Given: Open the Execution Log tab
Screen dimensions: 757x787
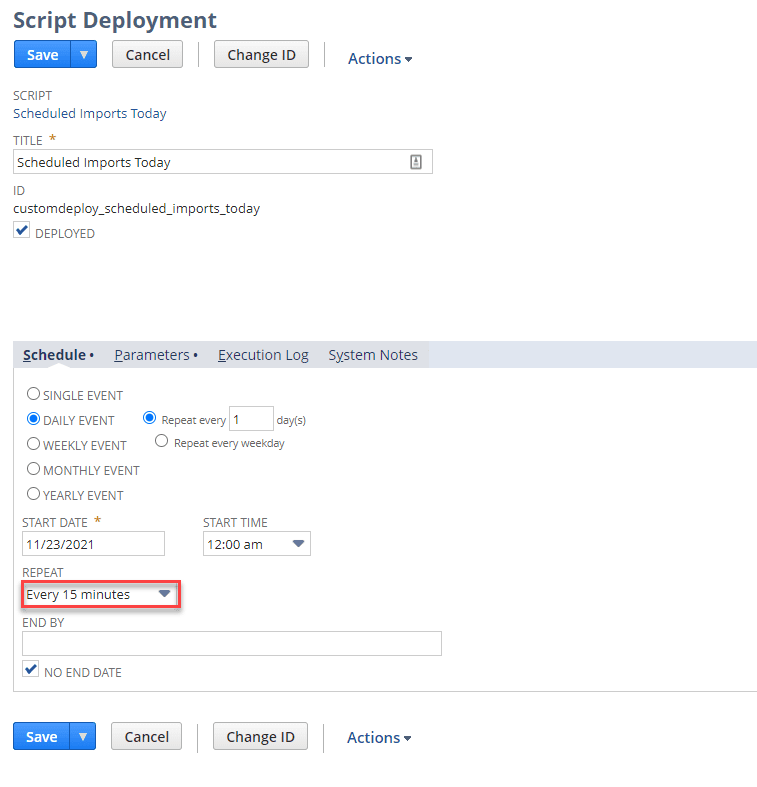Looking at the screenshot, I should click(263, 355).
